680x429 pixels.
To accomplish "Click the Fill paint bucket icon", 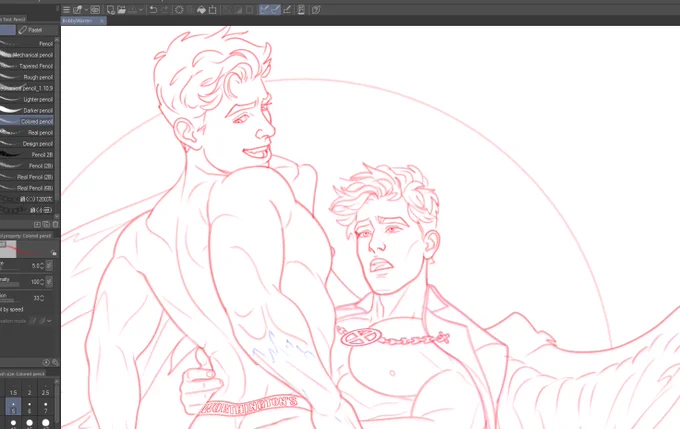I will tap(201, 10).
